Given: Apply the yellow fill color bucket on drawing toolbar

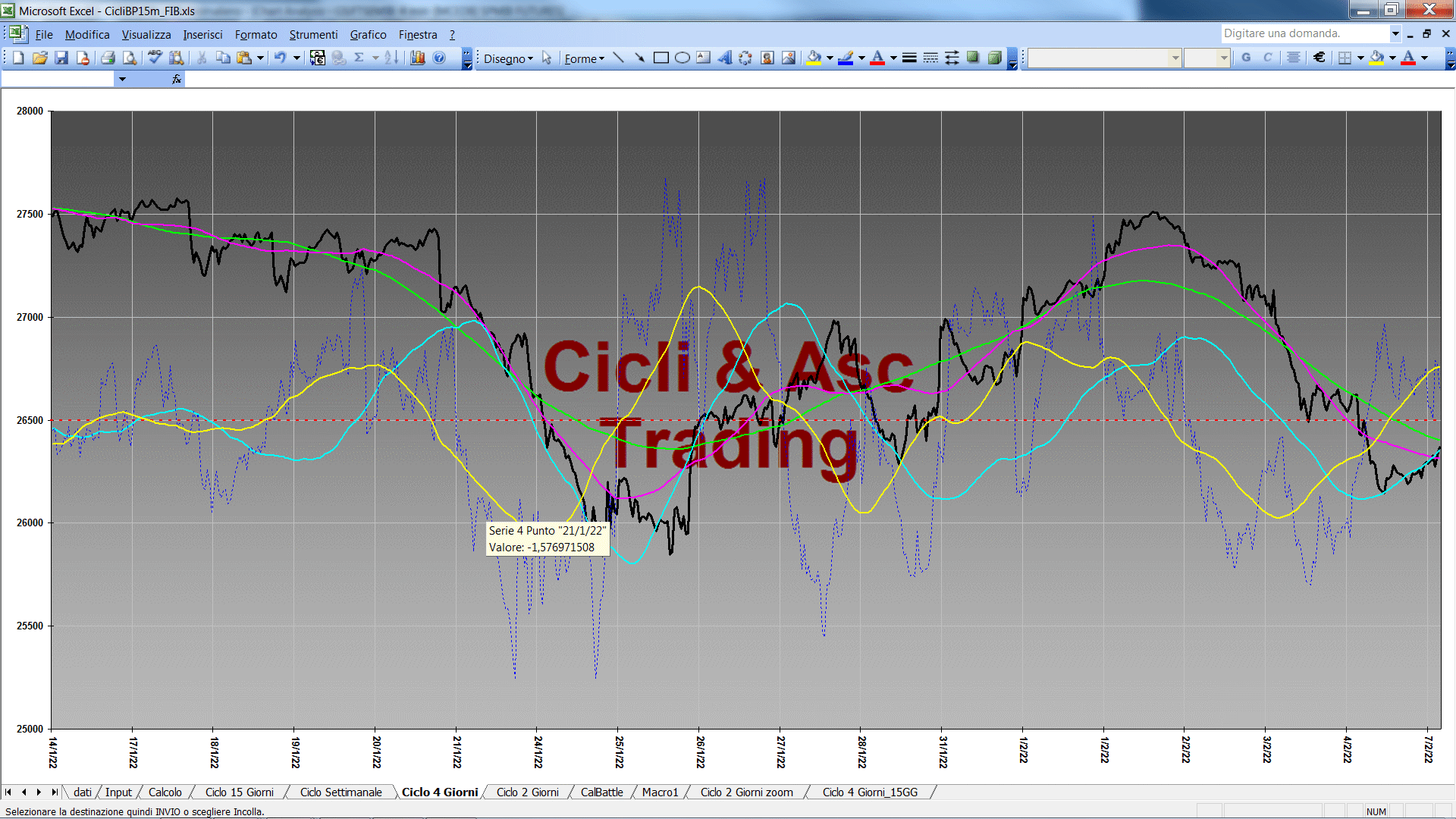Looking at the screenshot, I should (814, 58).
